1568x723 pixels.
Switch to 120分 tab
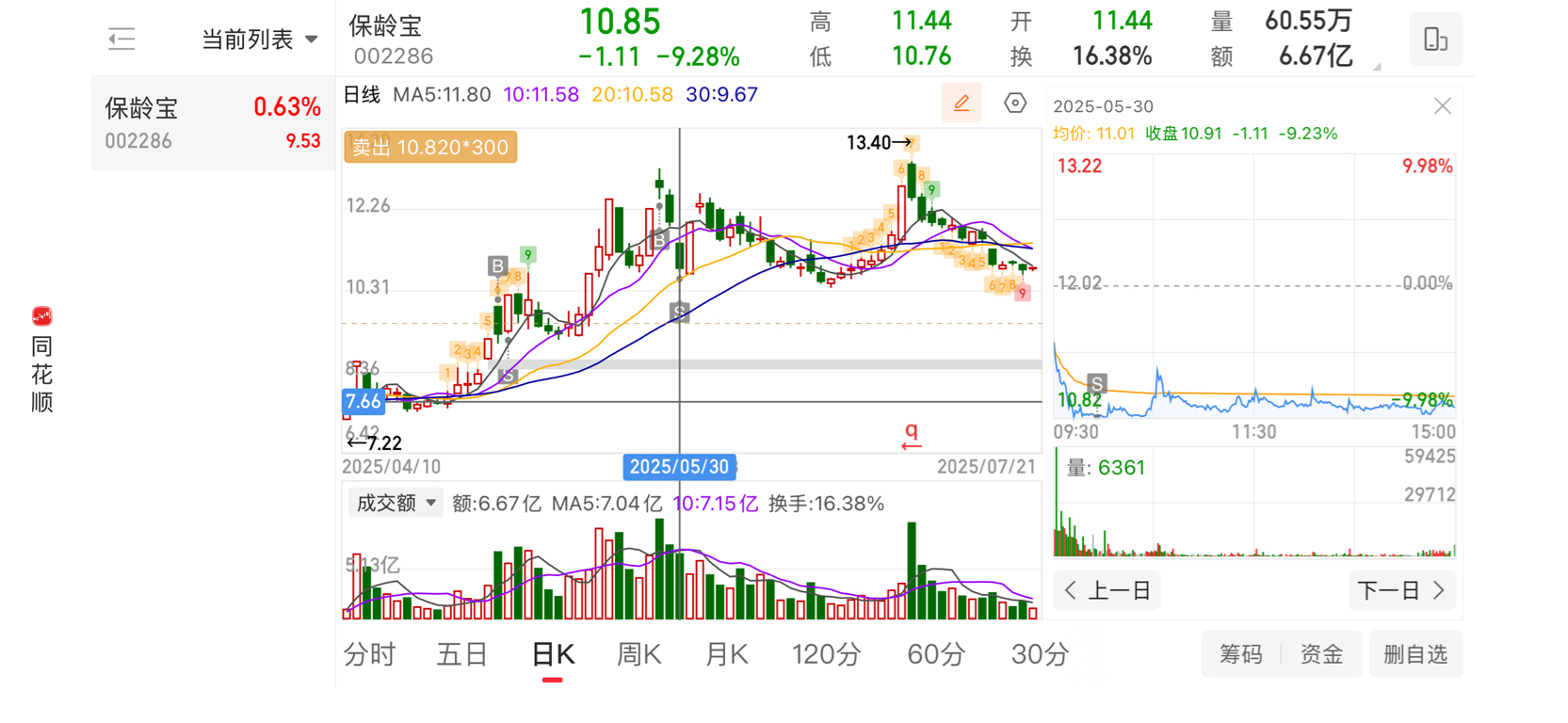click(x=826, y=654)
